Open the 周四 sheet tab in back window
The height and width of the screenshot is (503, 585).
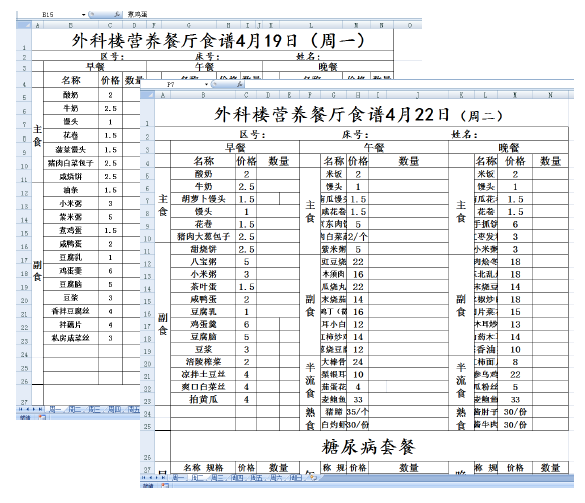114,409
